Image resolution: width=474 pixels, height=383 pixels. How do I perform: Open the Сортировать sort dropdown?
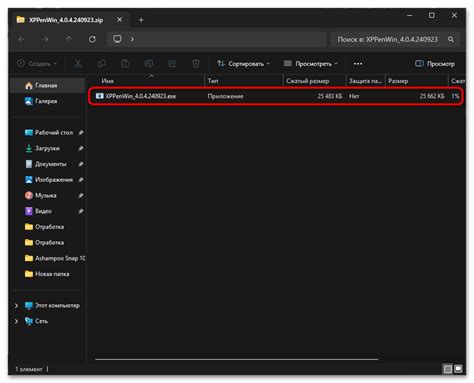(x=243, y=63)
